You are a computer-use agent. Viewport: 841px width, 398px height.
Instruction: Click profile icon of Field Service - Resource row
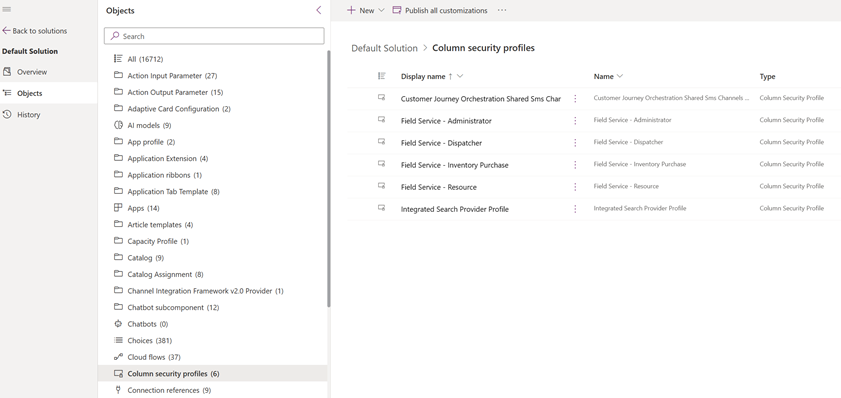tap(381, 186)
